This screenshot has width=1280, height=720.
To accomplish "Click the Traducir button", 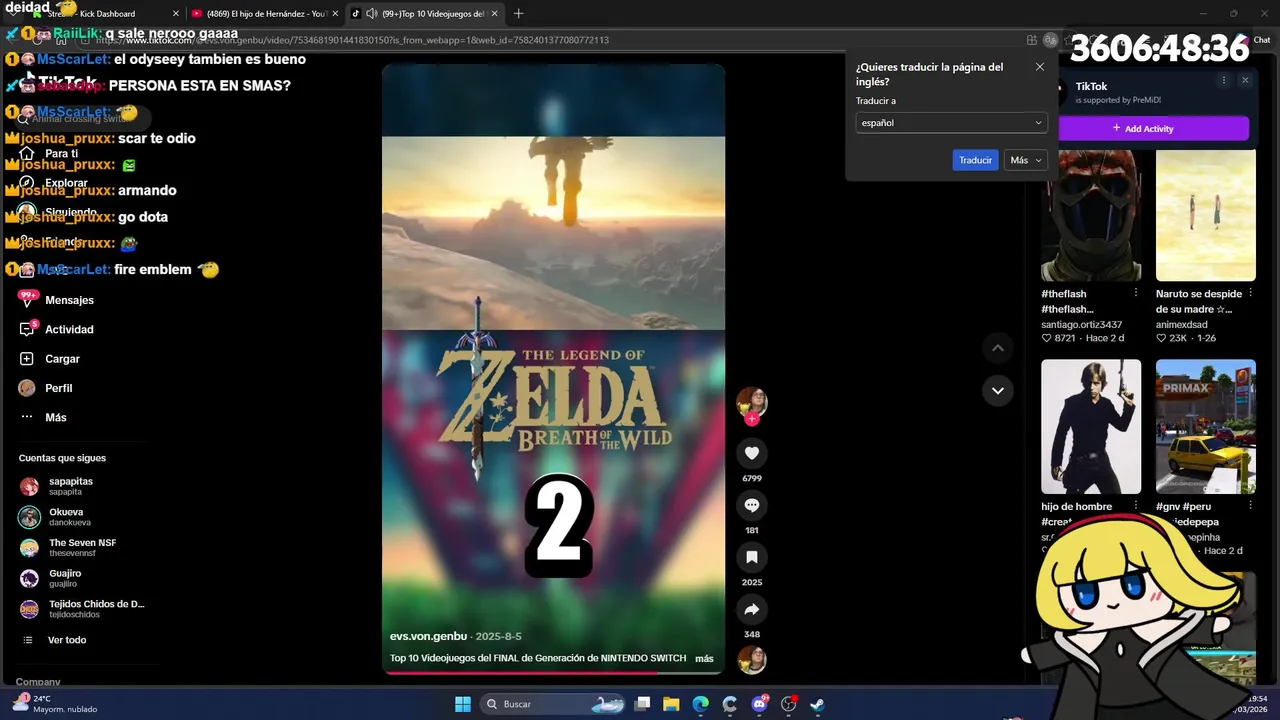I will [x=975, y=160].
